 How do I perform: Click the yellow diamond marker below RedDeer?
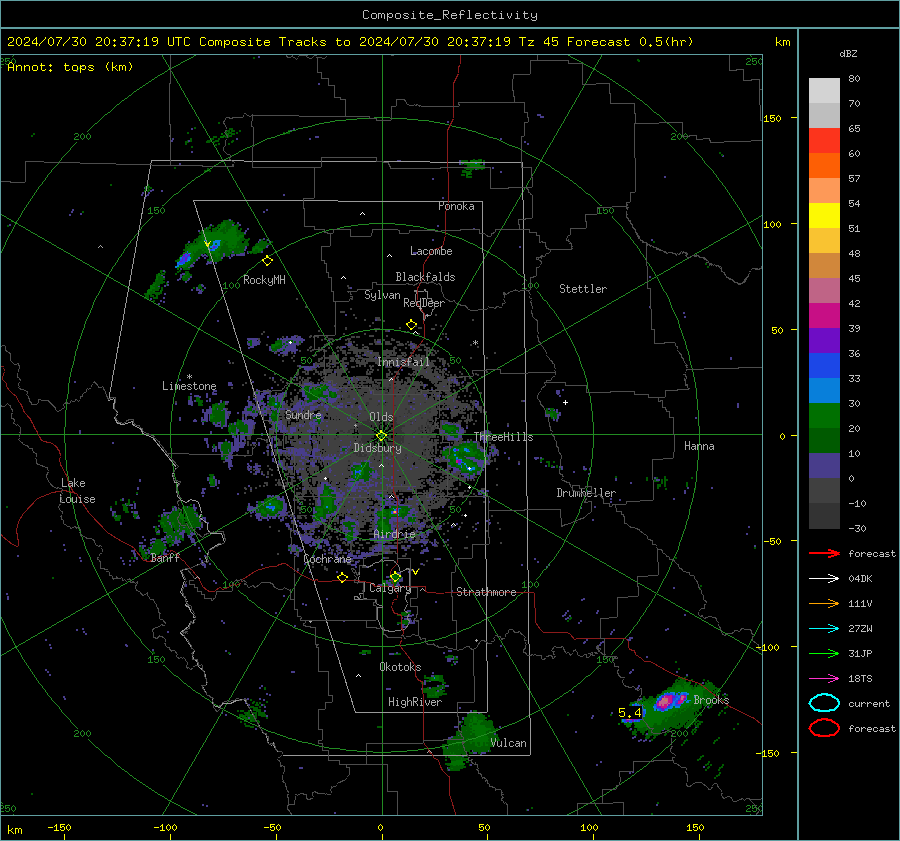click(412, 325)
